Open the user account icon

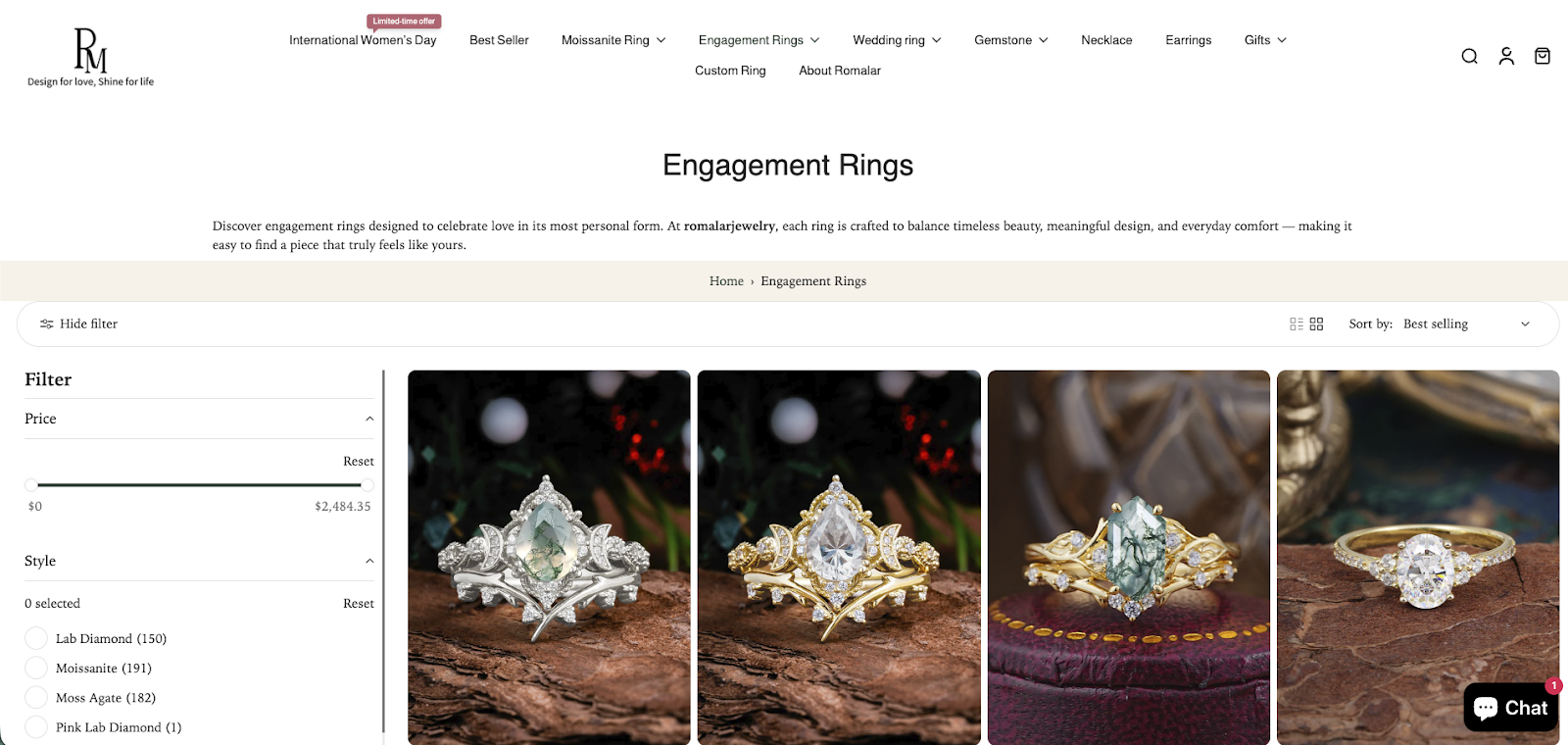coord(1506,56)
